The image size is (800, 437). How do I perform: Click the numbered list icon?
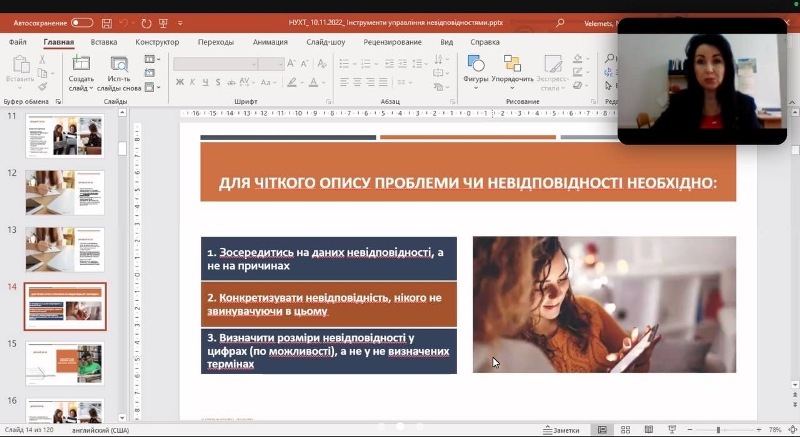366,64
